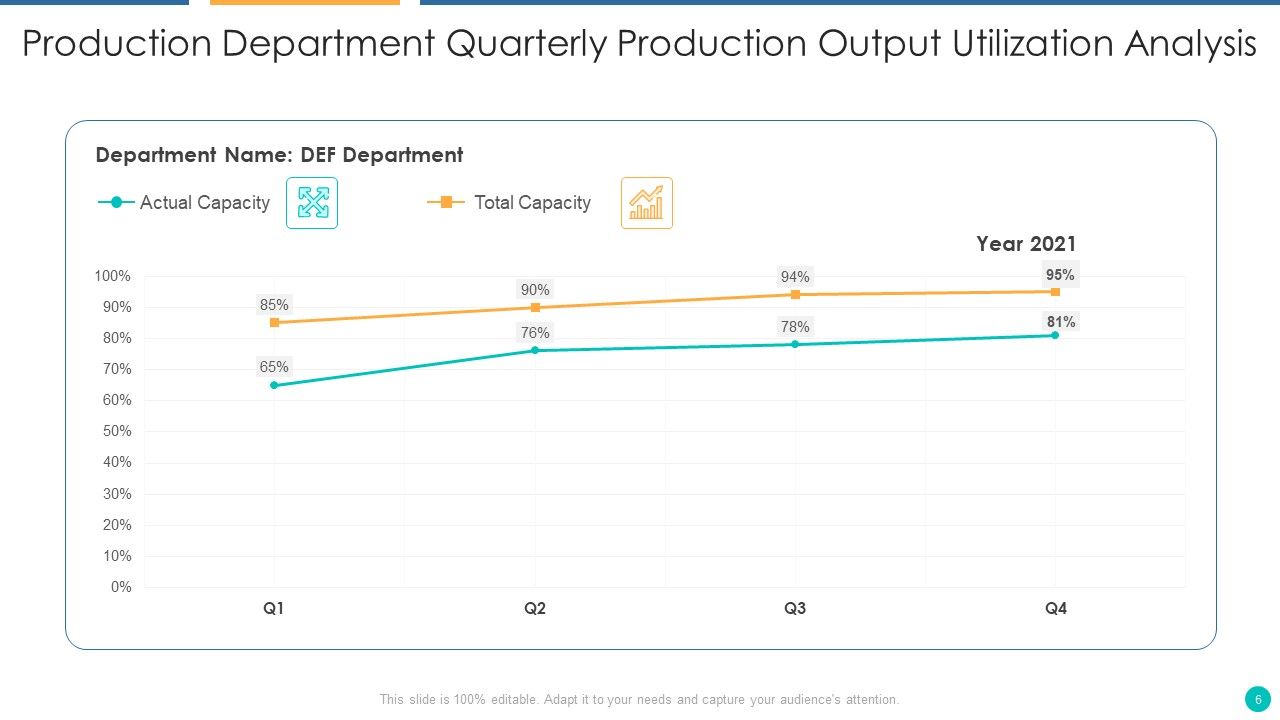Select the slide title text
This screenshot has height=720, width=1280.
click(x=639, y=44)
